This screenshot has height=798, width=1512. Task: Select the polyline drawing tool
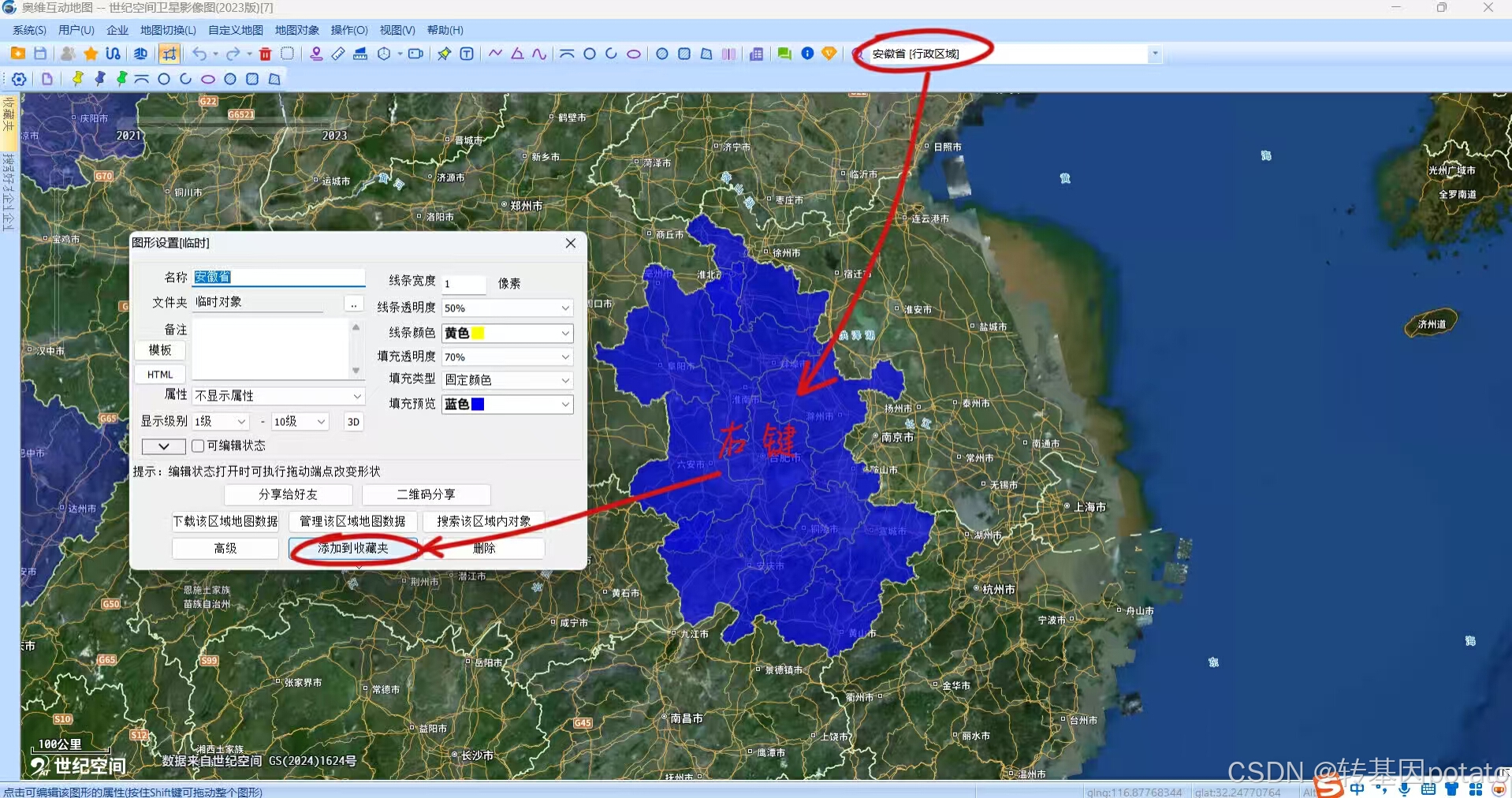[495, 54]
